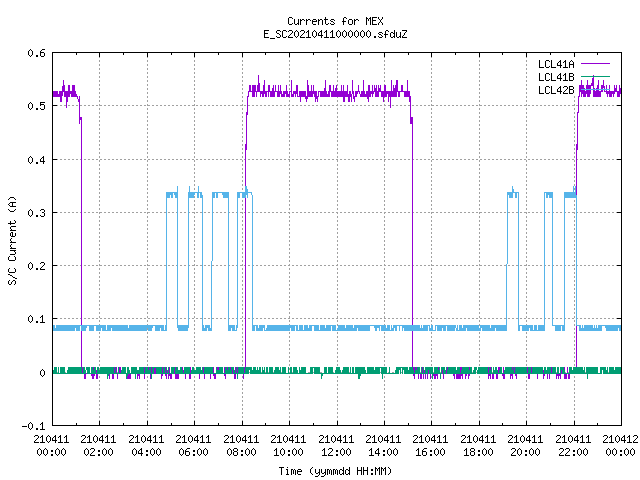Click the x-axis label "Time (yymmdd HH:MM)"
The height and width of the screenshot is (480, 640).
pyautogui.click(x=335, y=471)
